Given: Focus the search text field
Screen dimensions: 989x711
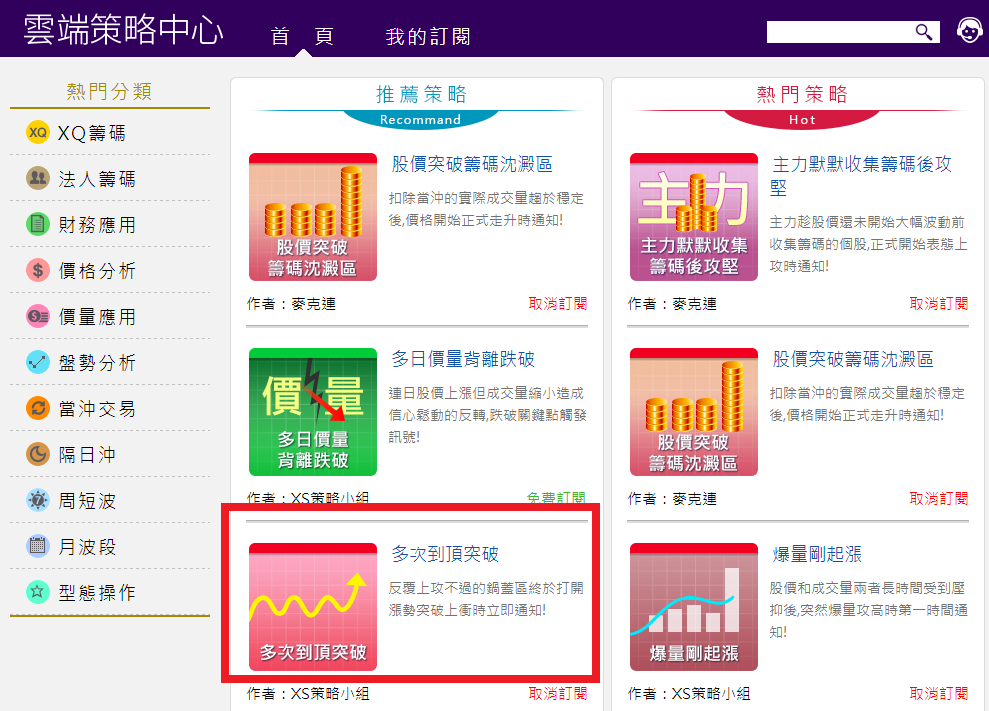Looking at the screenshot, I should 838,32.
